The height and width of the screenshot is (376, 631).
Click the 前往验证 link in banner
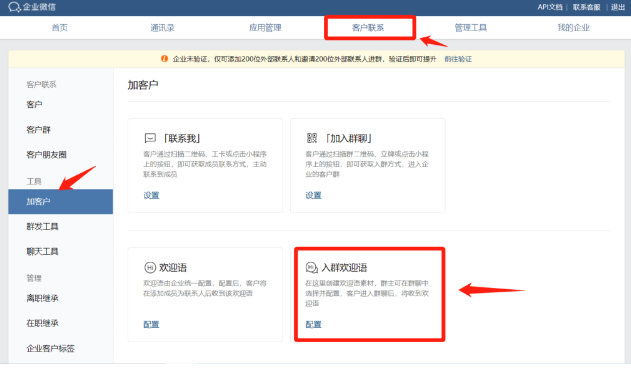(x=458, y=59)
